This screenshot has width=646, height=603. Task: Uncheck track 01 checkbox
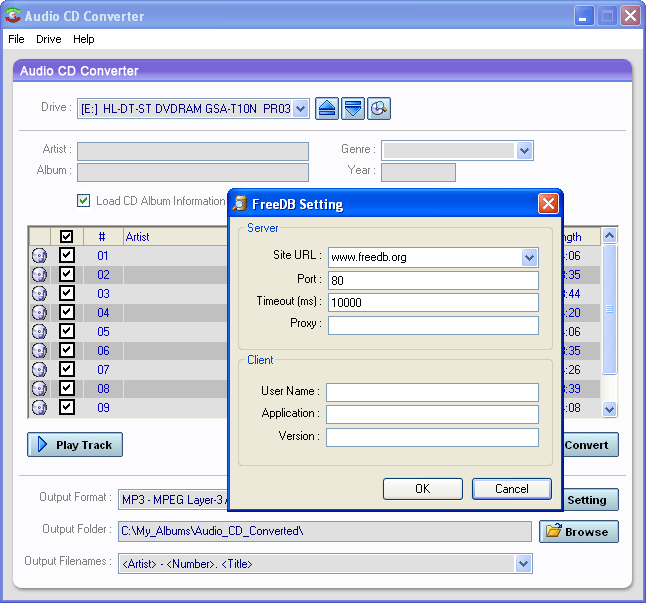coord(67,255)
